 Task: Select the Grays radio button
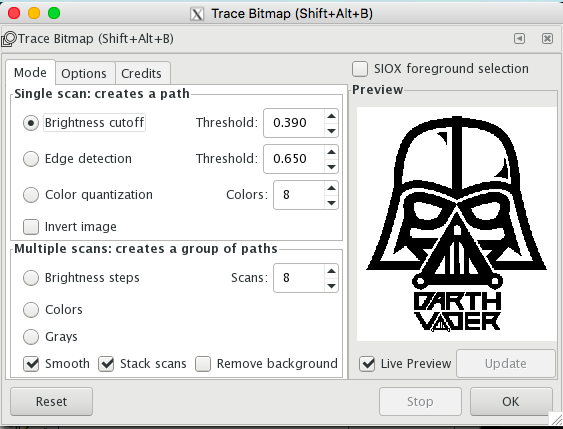coord(31,337)
